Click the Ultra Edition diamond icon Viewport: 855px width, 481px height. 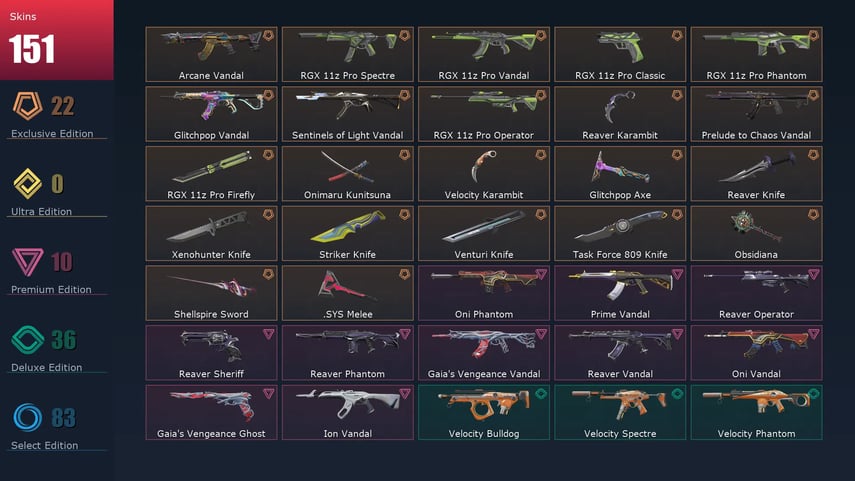click(27, 183)
